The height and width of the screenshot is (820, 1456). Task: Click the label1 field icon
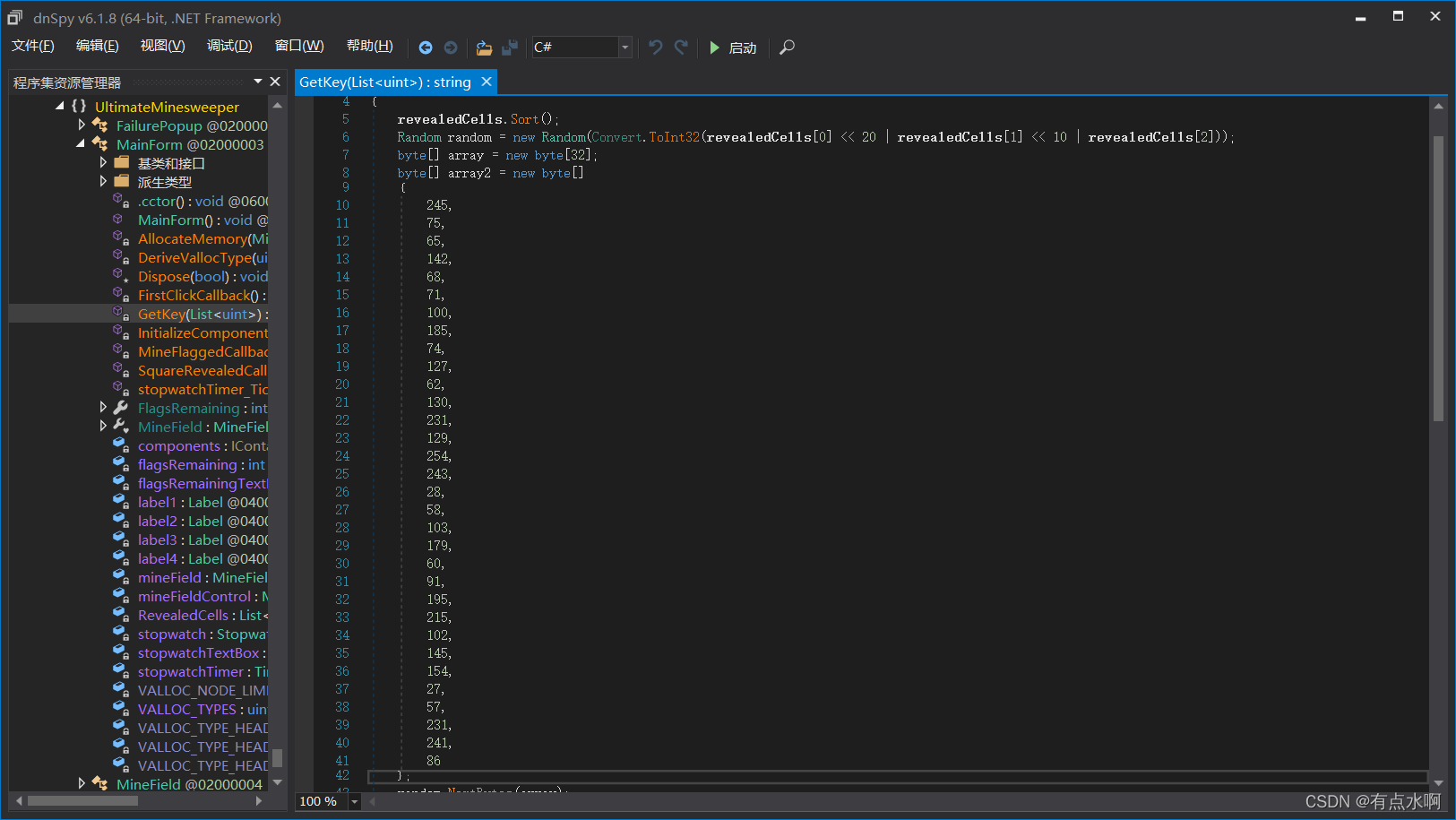coord(121,502)
